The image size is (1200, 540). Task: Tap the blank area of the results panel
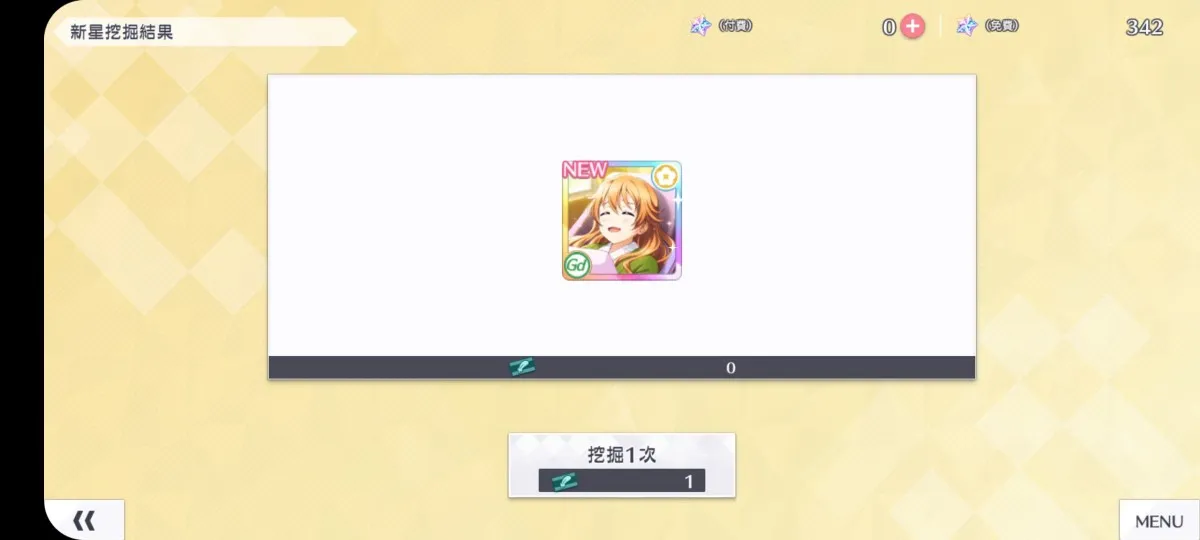[x=800, y=215]
